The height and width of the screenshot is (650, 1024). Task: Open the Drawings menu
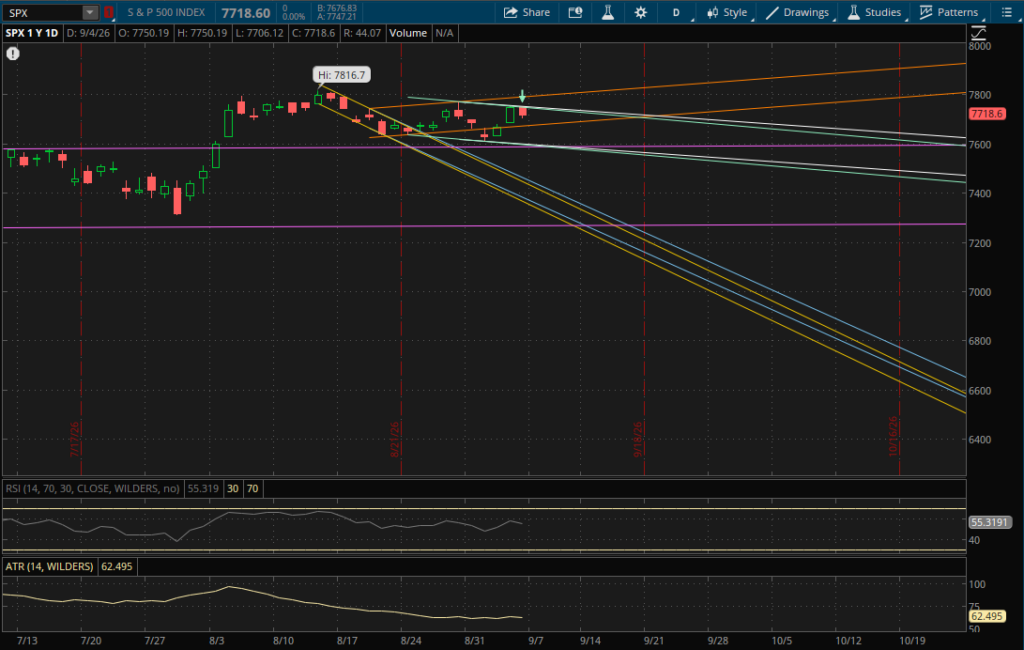(797, 12)
